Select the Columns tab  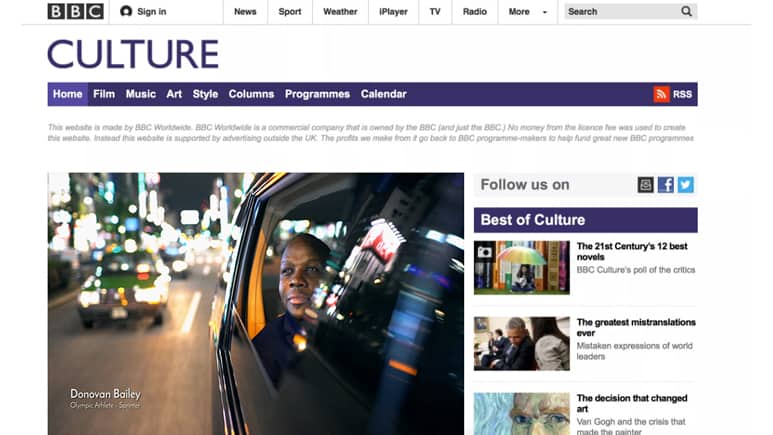tap(251, 94)
